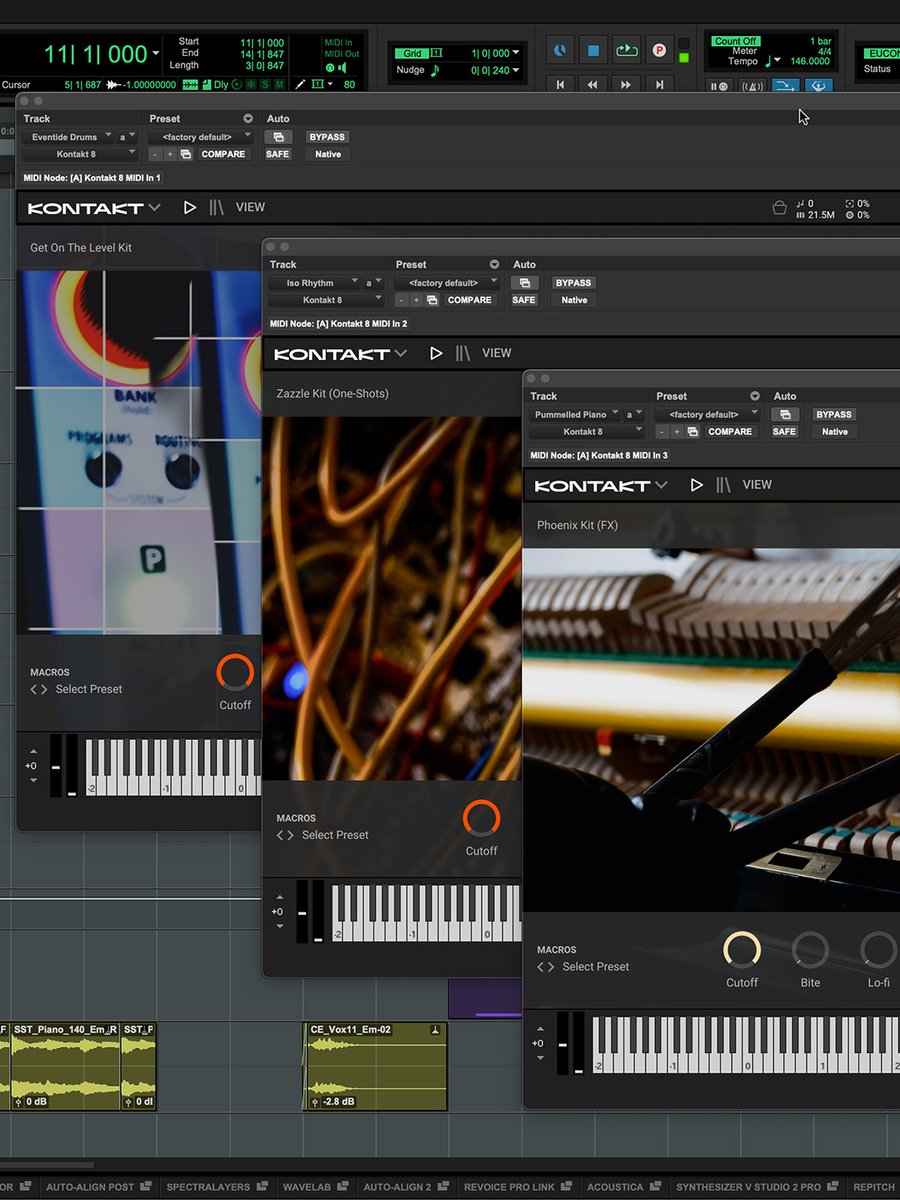Click the Record button in the transport

[659, 50]
